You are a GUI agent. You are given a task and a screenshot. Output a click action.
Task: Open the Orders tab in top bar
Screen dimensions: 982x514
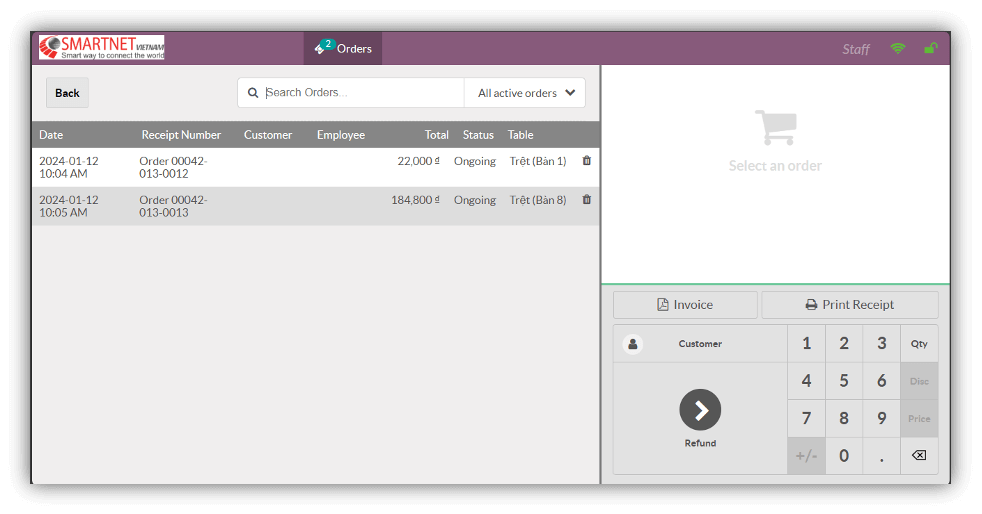(343, 48)
